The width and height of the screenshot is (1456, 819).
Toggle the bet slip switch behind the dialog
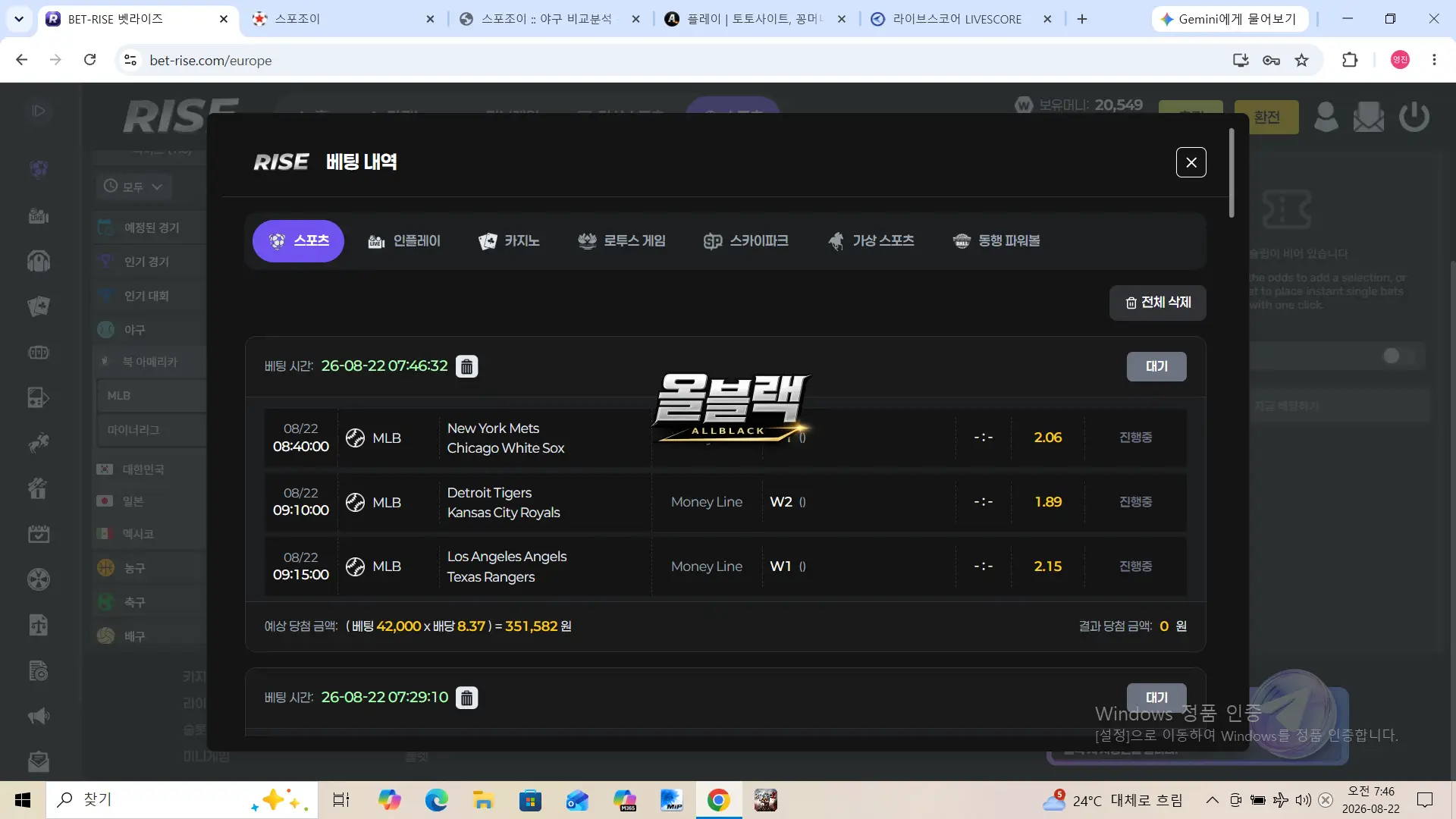coord(1398,356)
